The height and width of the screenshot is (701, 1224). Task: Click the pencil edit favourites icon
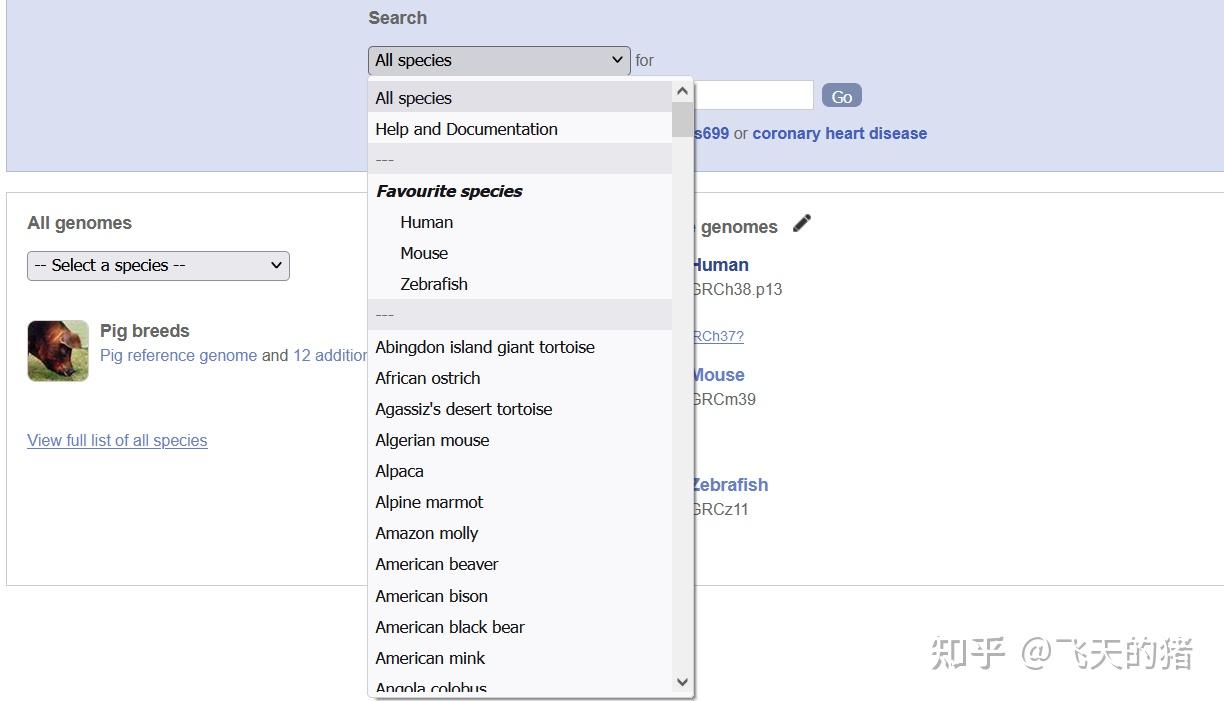click(801, 224)
